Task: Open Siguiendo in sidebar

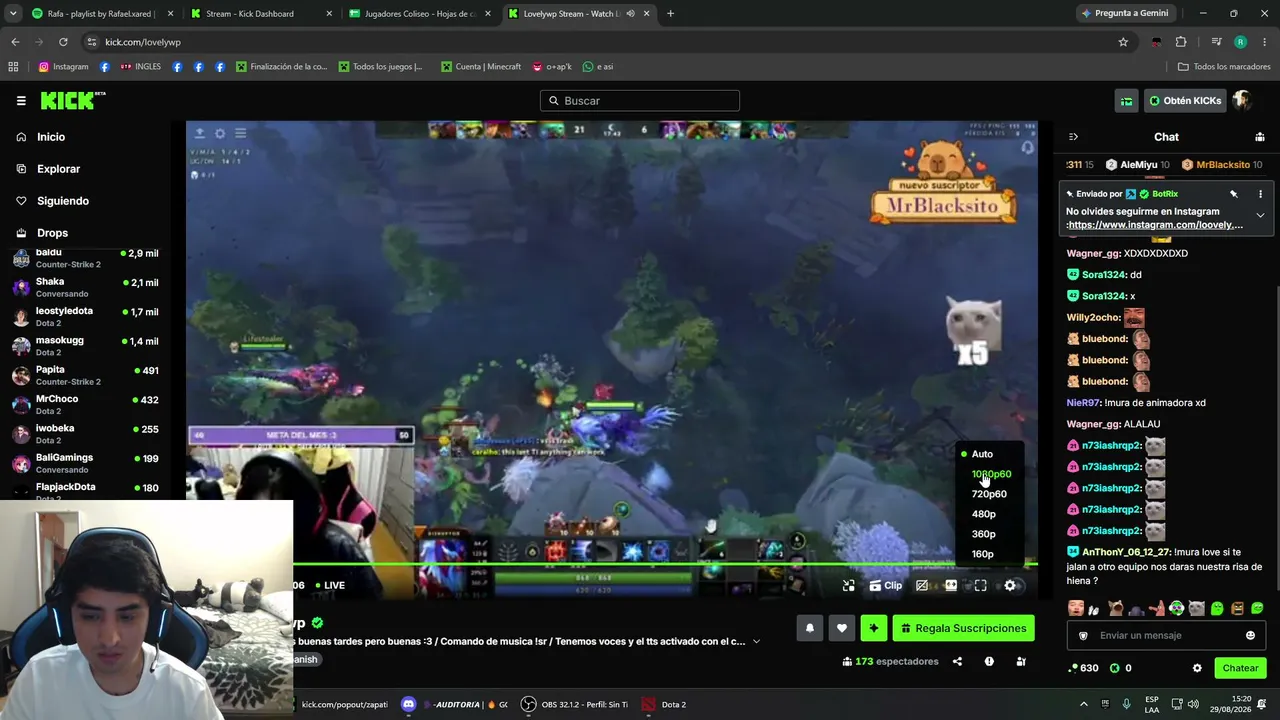Action: pyautogui.click(x=62, y=201)
